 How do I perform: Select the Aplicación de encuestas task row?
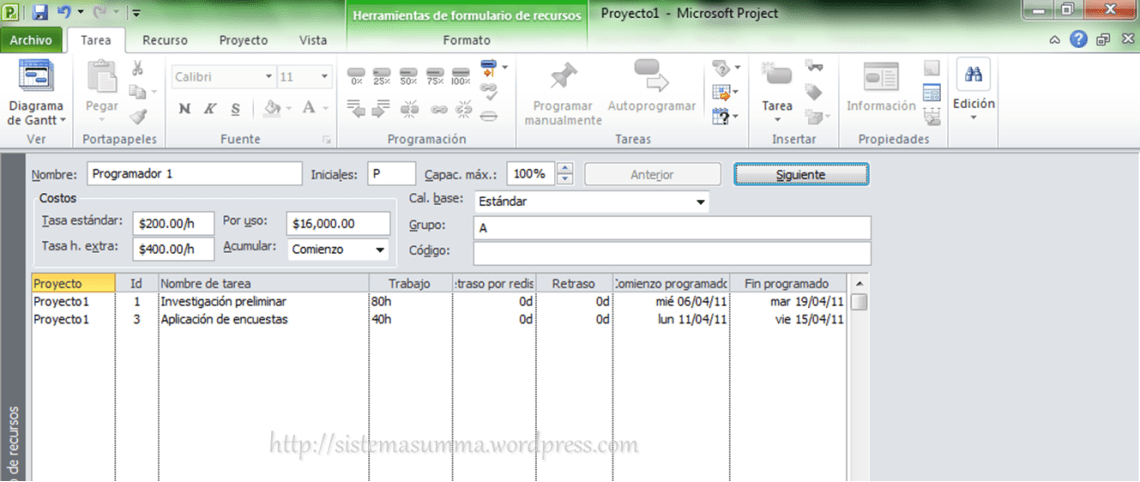click(x=224, y=320)
